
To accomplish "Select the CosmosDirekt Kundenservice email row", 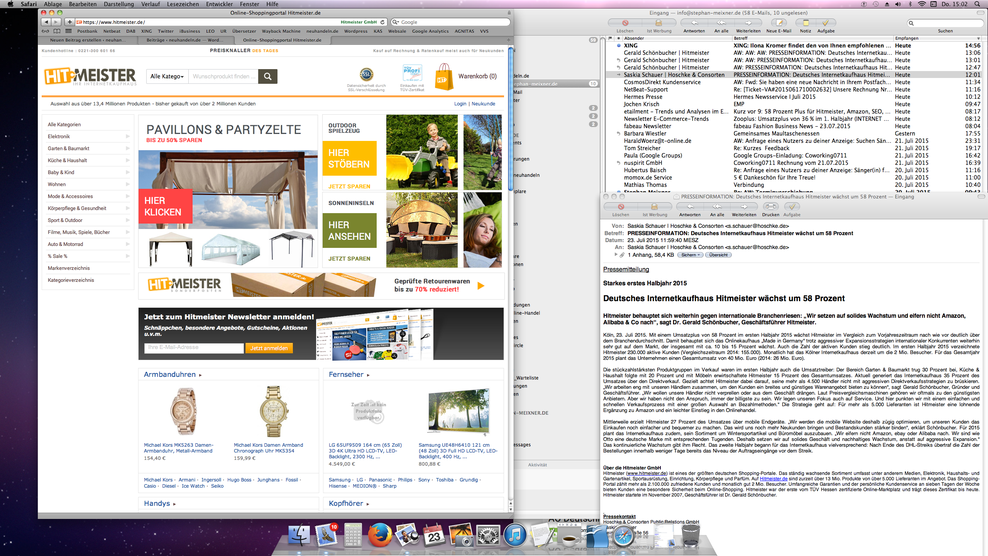I will point(795,82).
